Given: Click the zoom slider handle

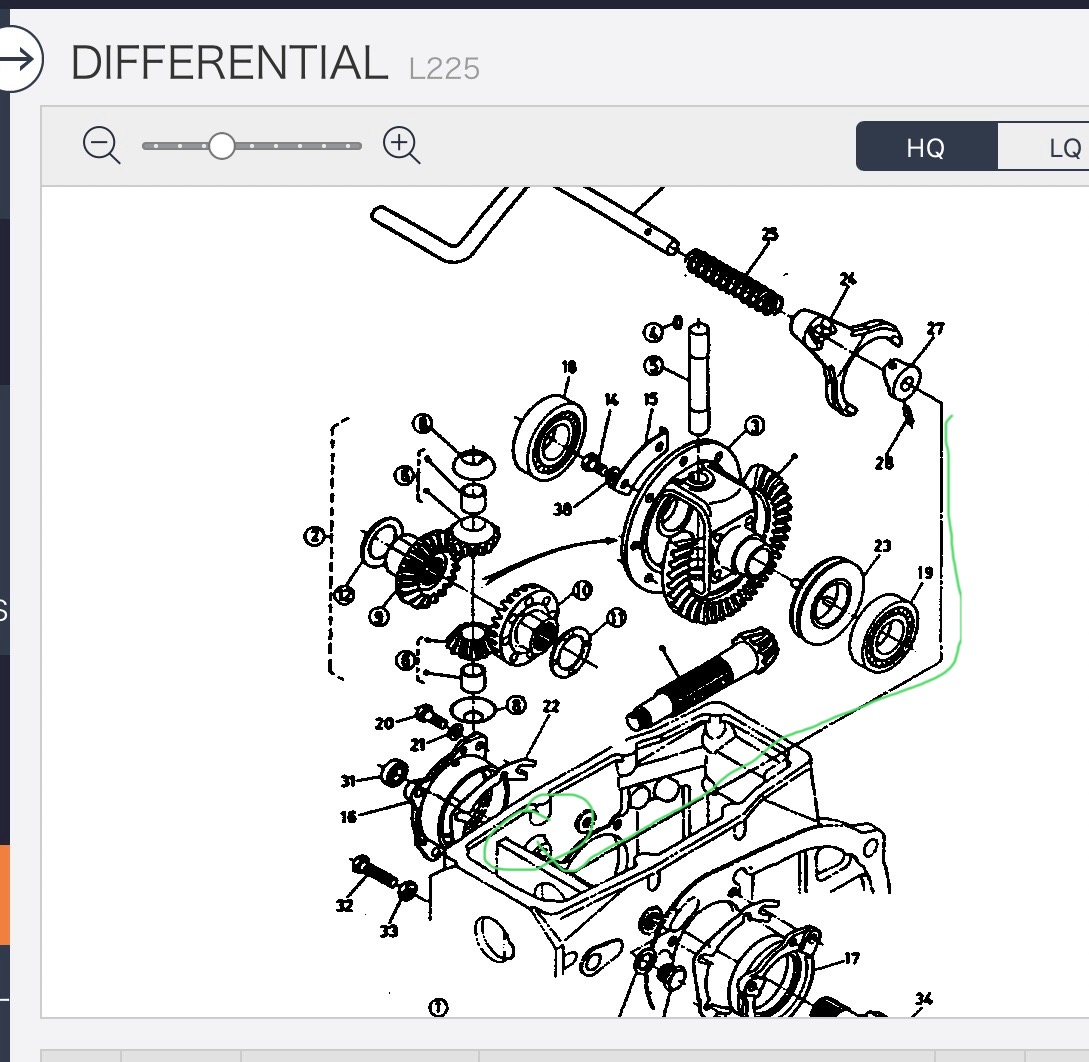Looking at the screenshot, I should 221,146.
